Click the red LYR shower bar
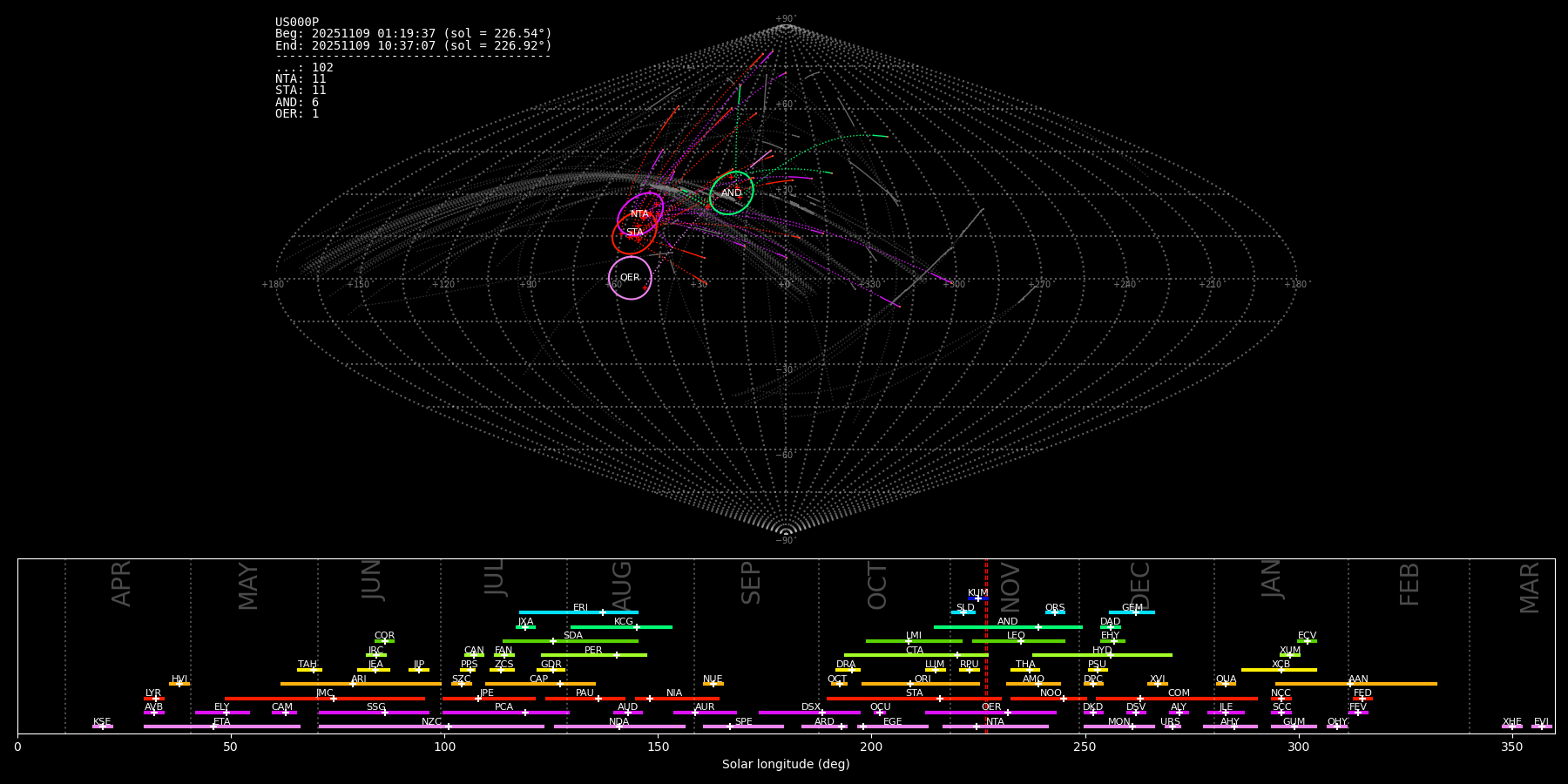The image size is (1568, 784). click(154, 699)
